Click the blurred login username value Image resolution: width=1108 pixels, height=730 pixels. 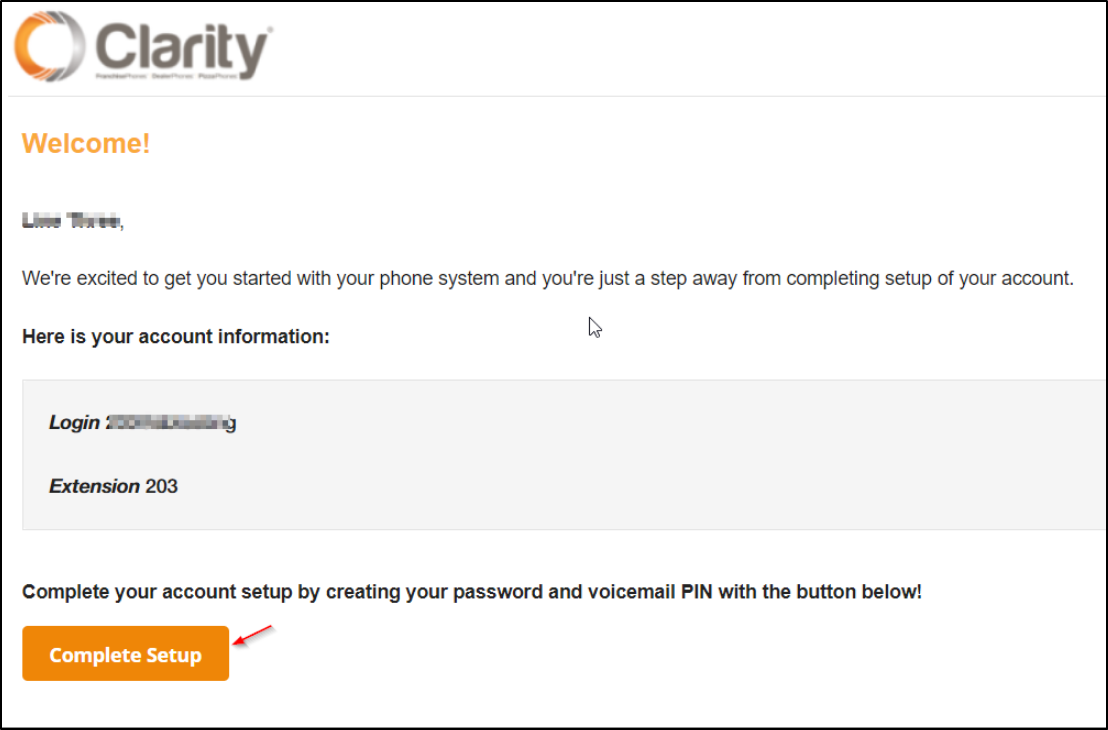[171, 423]
